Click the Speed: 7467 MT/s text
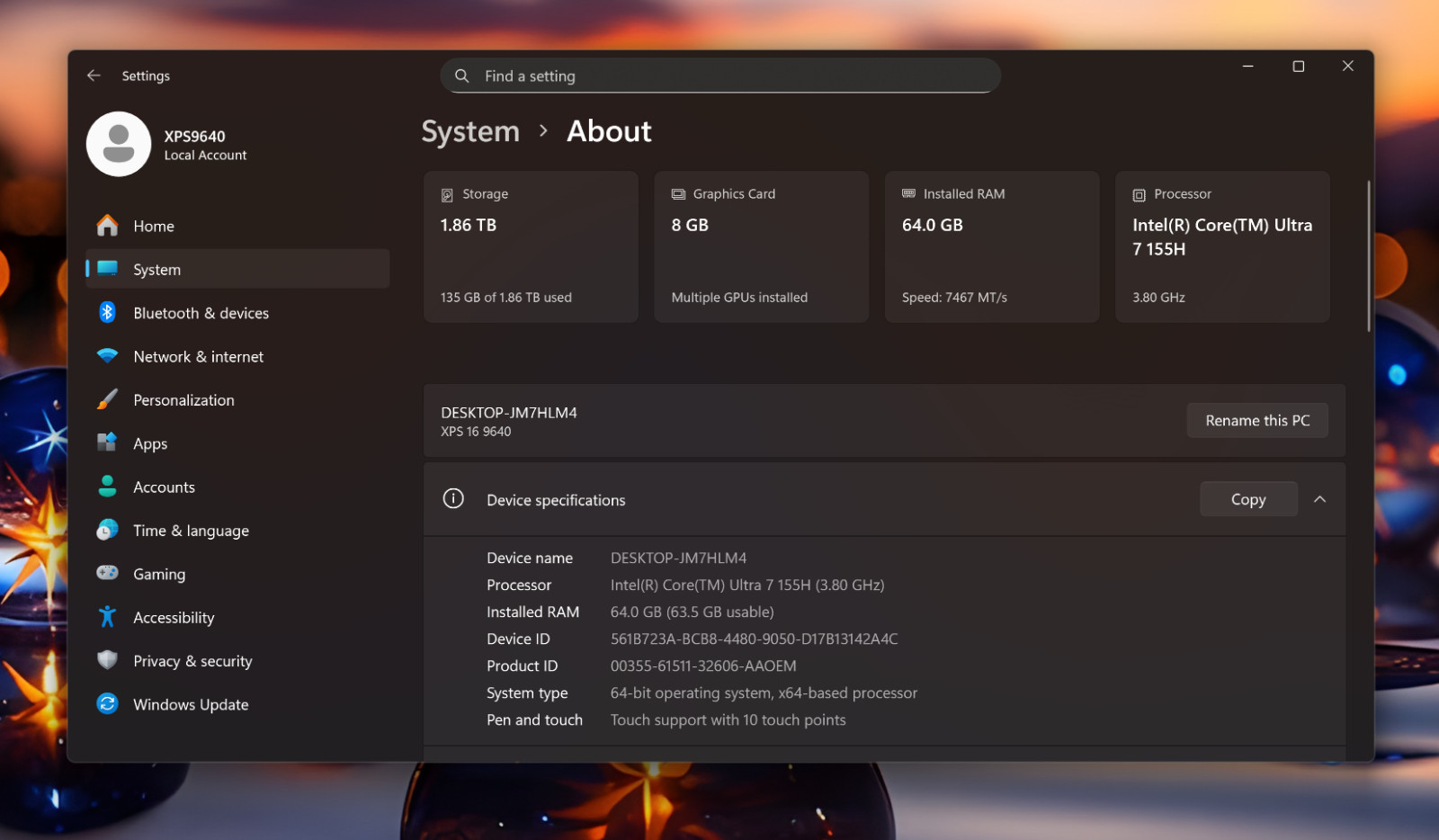1439x840 pixels. [x=954, y=297]
